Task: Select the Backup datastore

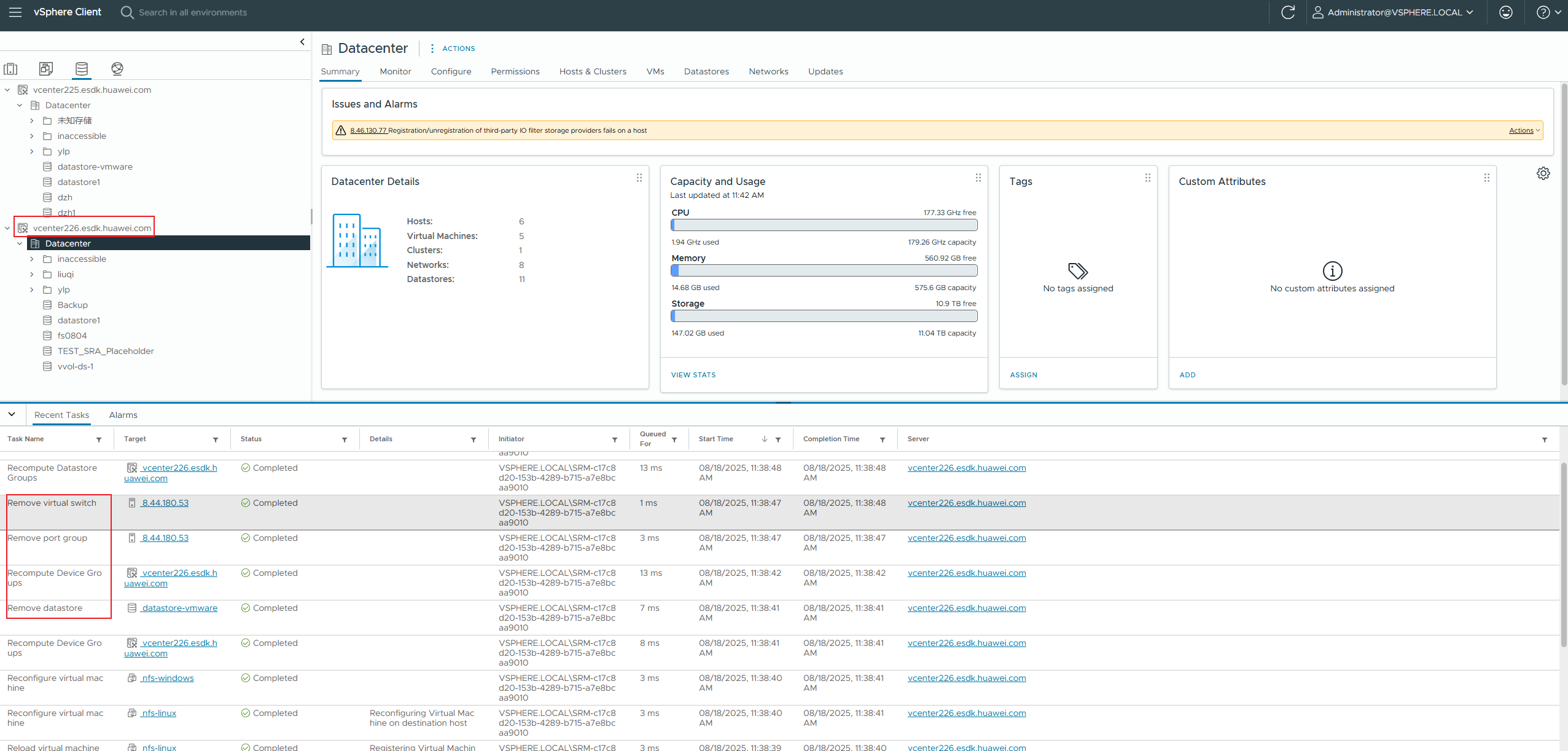Action: click(72, 305)
